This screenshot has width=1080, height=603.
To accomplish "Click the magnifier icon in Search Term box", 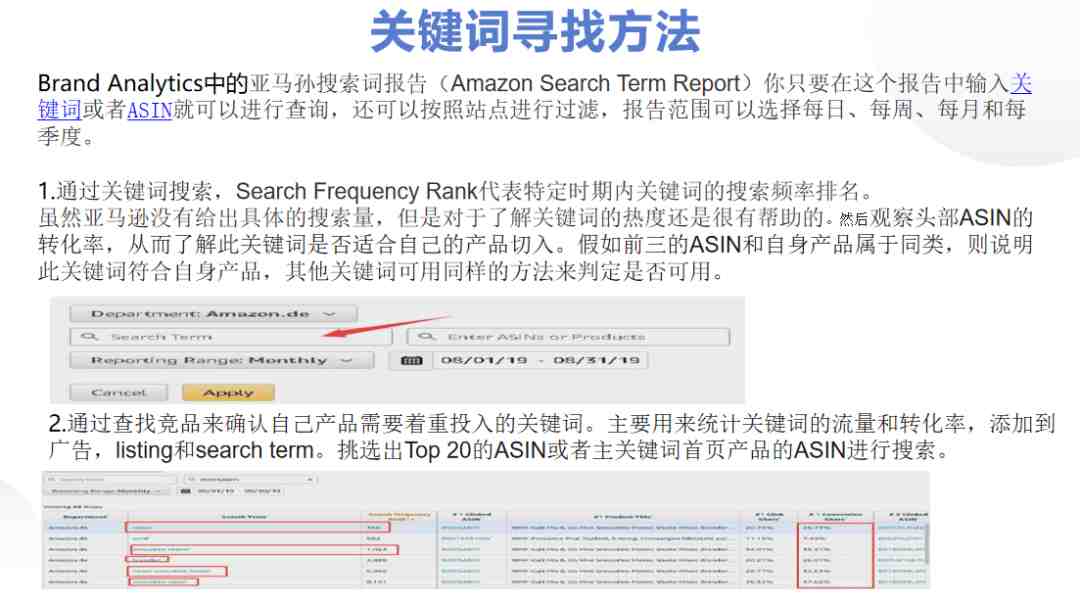I will [90, 336].
